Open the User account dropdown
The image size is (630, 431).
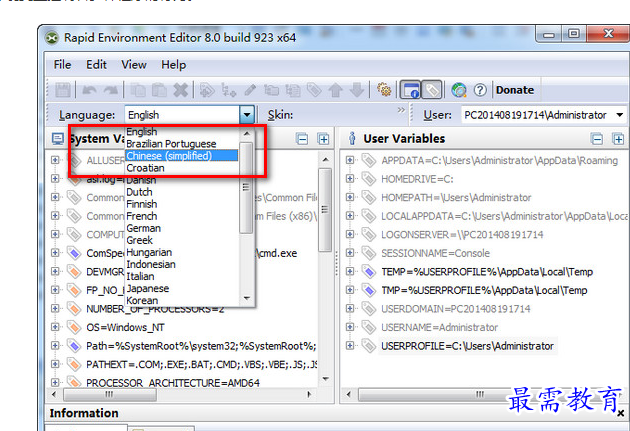click(620, 115)
